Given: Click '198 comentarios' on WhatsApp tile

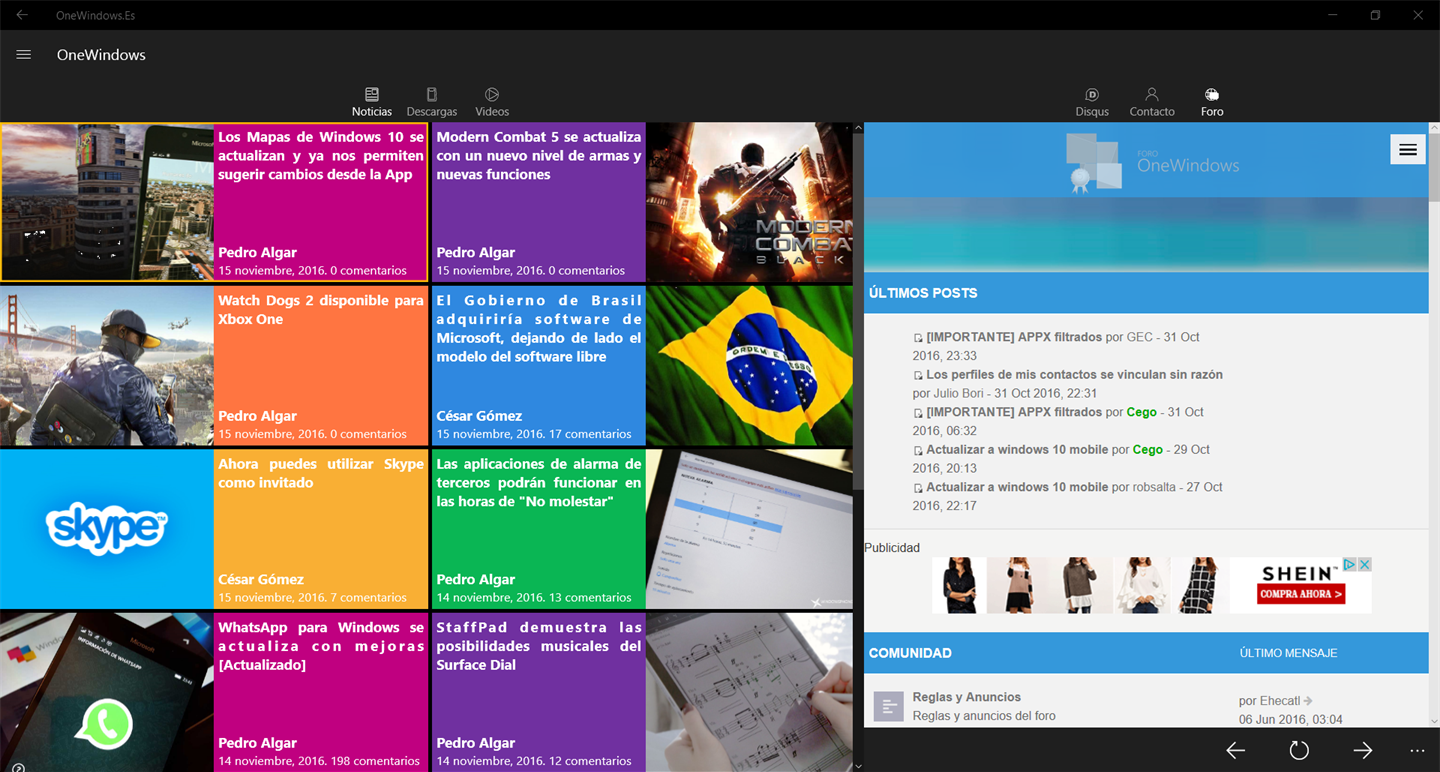Looking at the screenshot, I should pos(375,761).
